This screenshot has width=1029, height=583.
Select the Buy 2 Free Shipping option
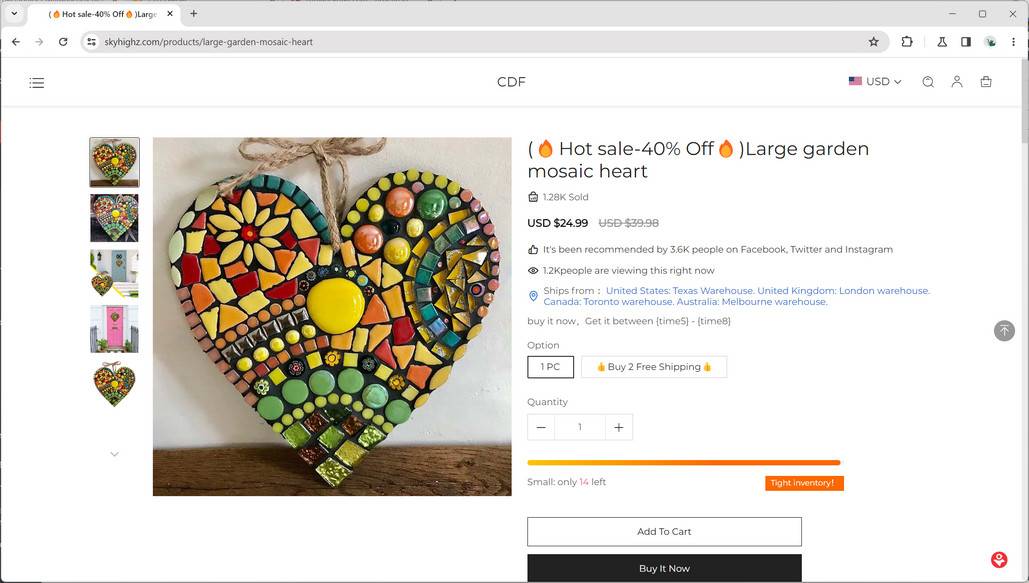pos(654,367)
